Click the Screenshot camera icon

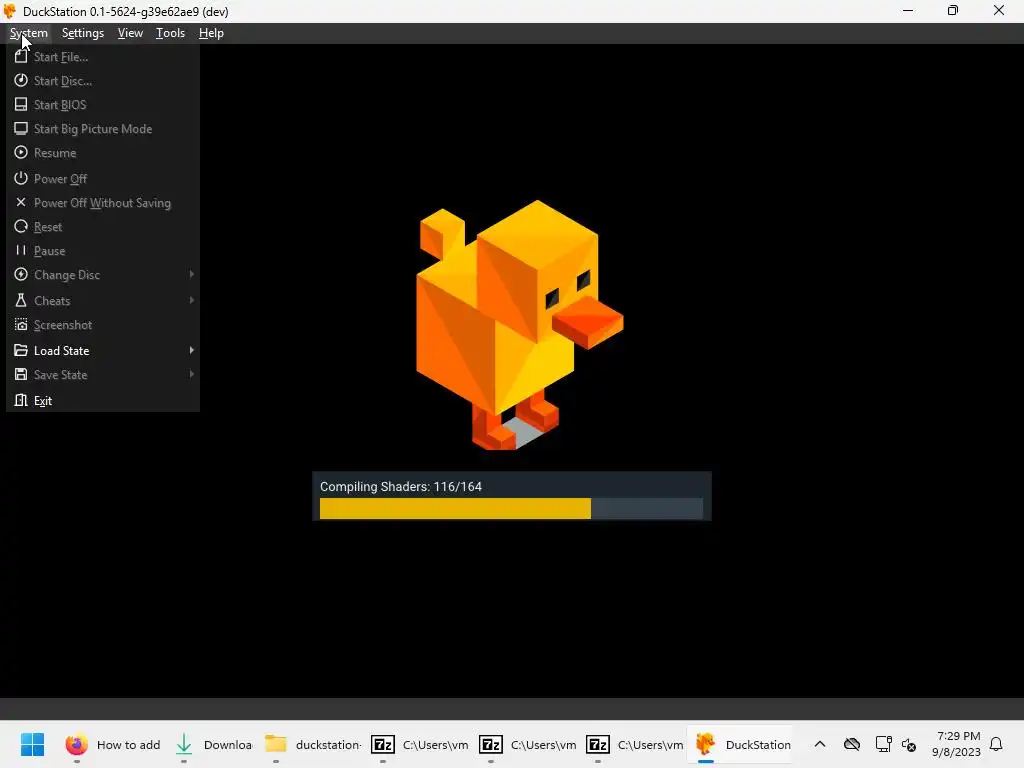[x=21, y=325]
